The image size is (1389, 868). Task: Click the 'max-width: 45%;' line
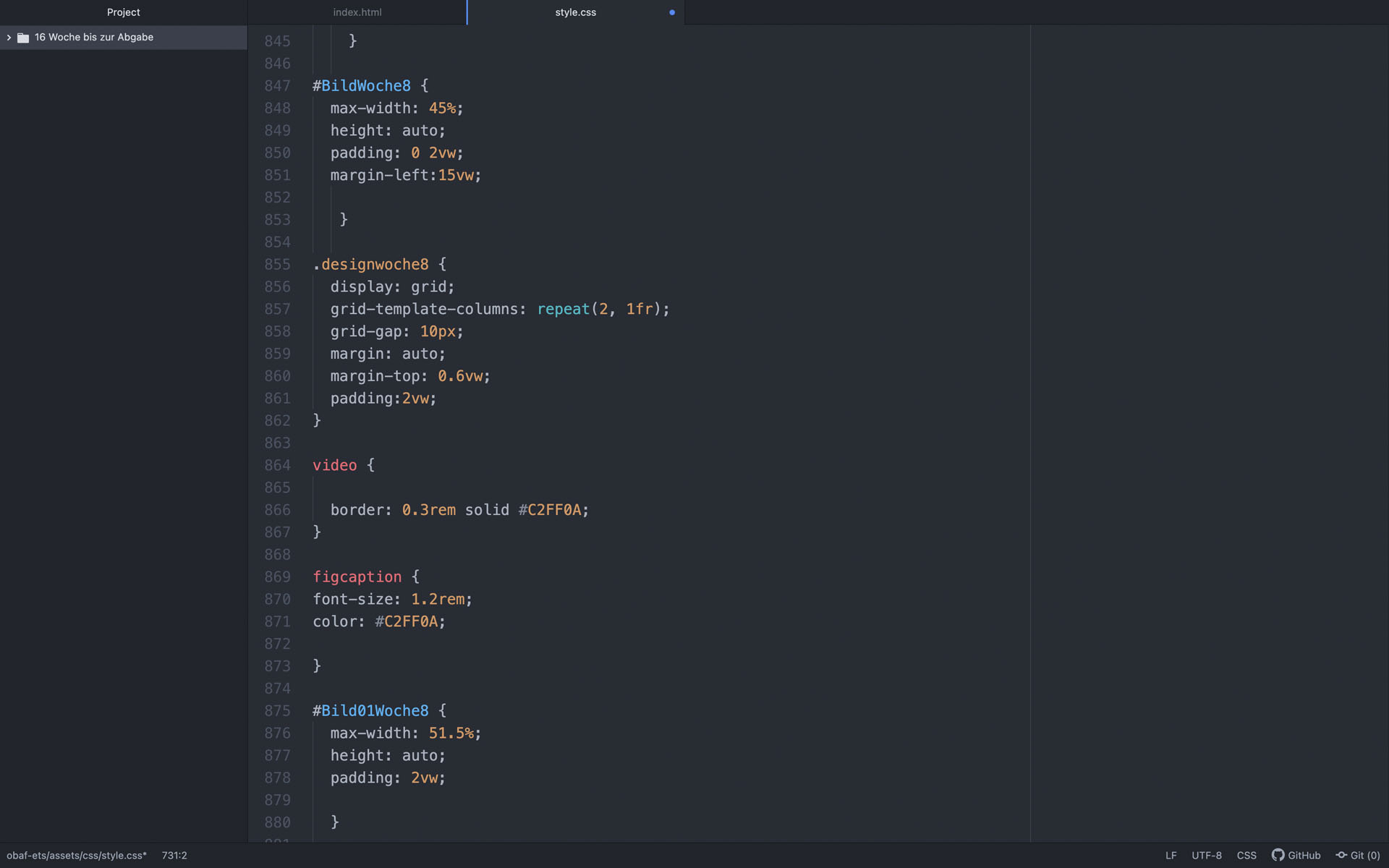[x=397, y=109]
